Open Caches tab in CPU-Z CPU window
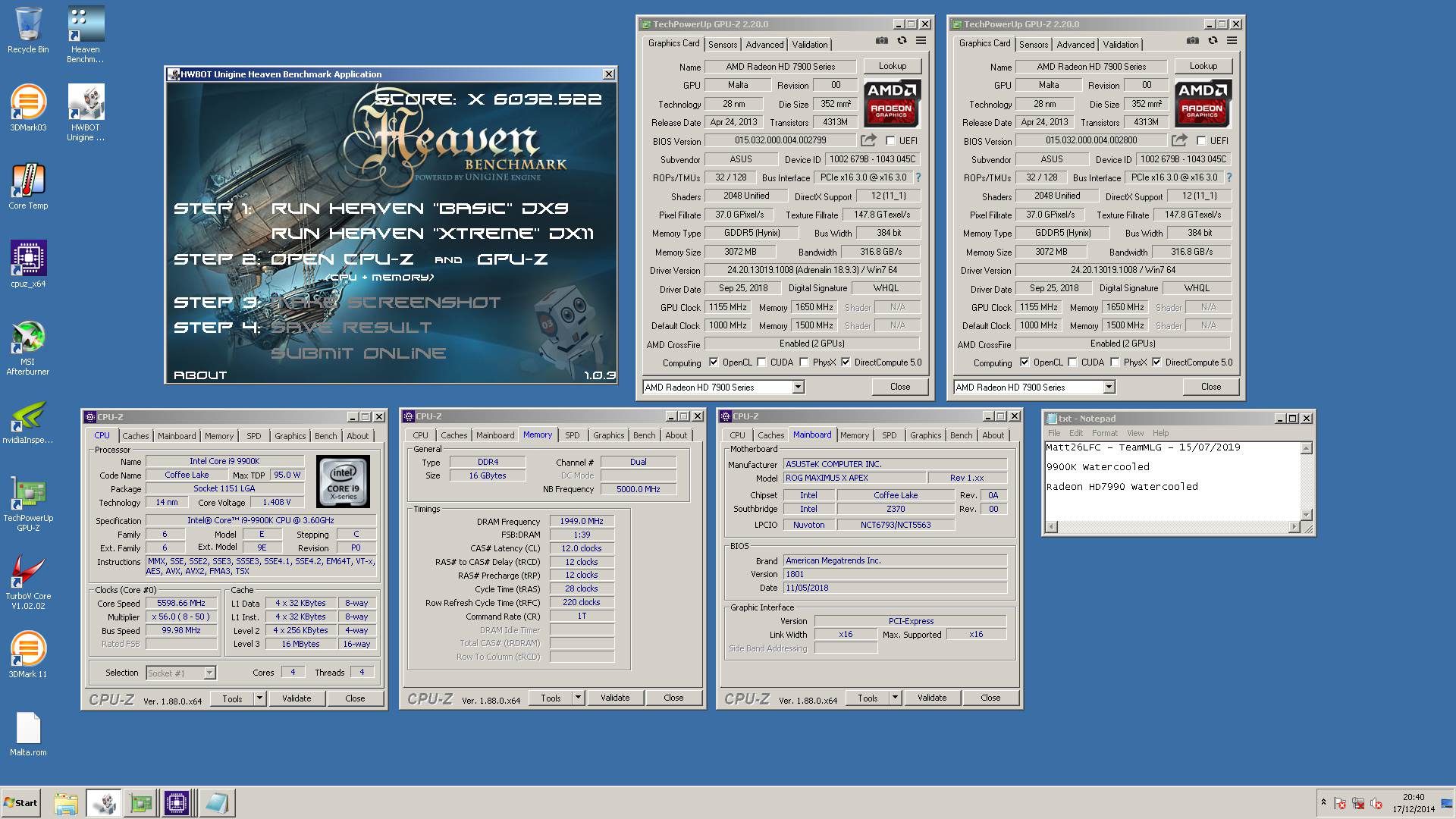The width and height of the screenshot is (1456, 819). pos(136,436)
